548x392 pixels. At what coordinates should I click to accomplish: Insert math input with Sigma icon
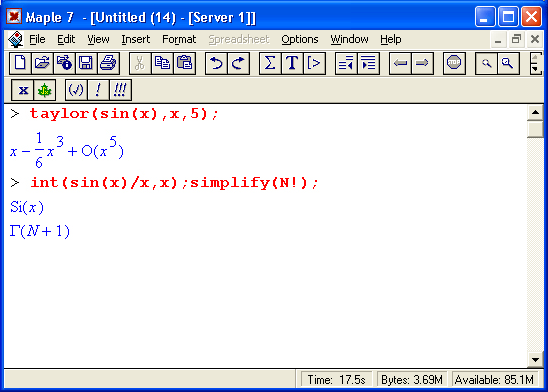click(270, 63)
